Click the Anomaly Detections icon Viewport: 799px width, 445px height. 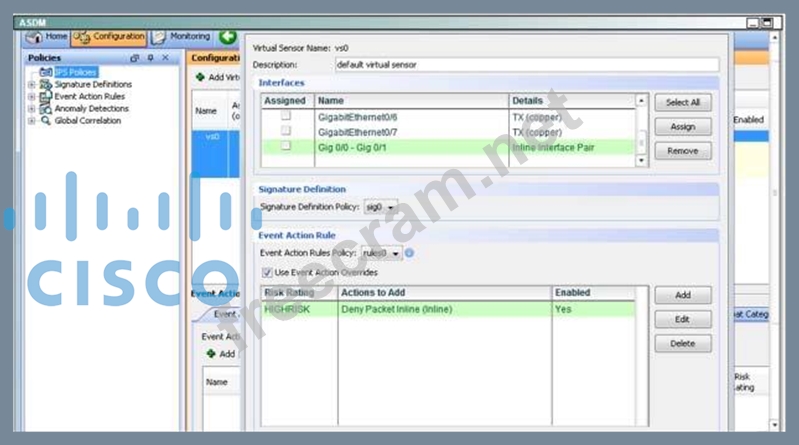coord(45,108)
